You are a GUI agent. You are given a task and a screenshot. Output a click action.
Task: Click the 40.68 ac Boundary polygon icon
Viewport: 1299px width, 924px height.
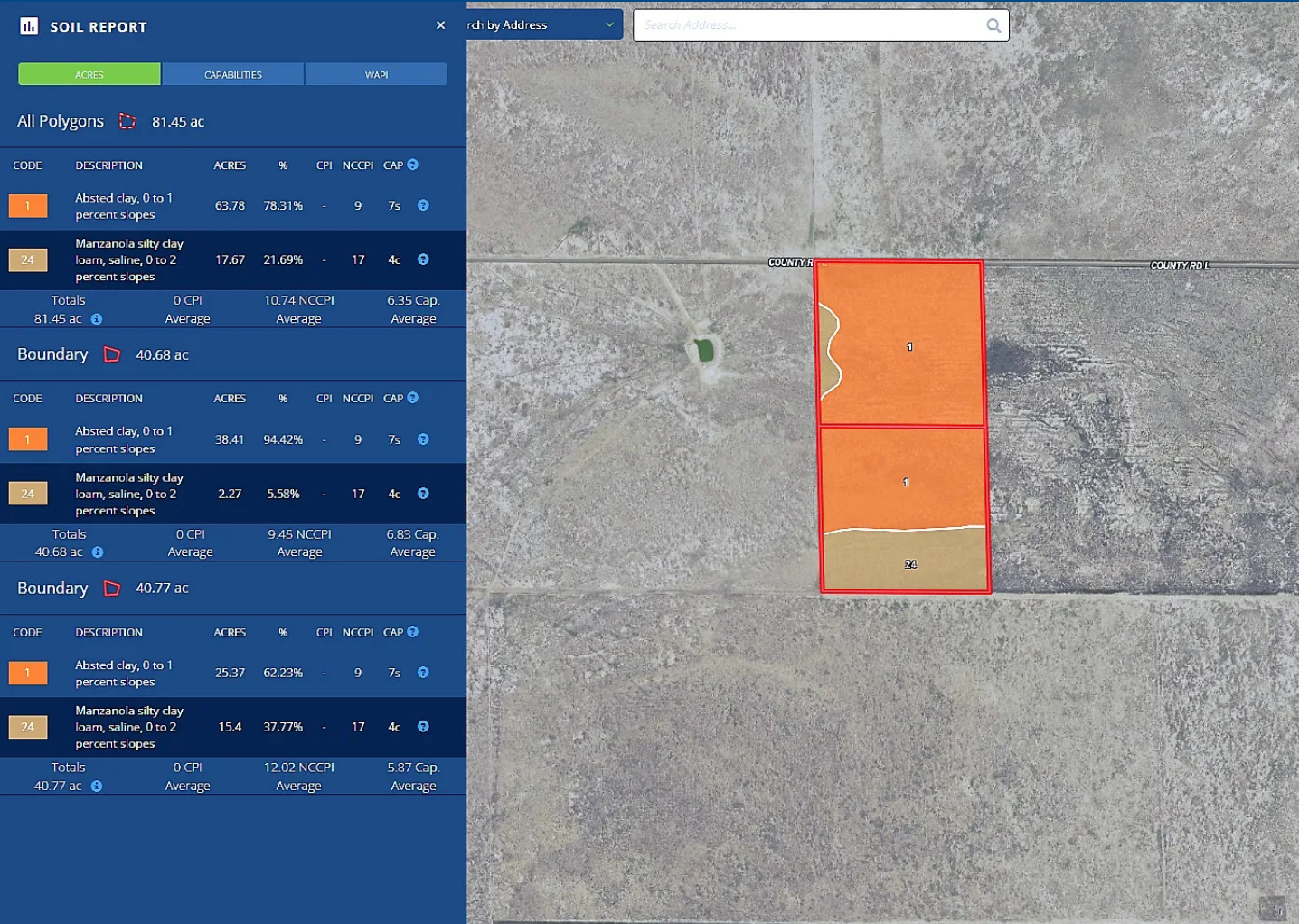(112, 354)
